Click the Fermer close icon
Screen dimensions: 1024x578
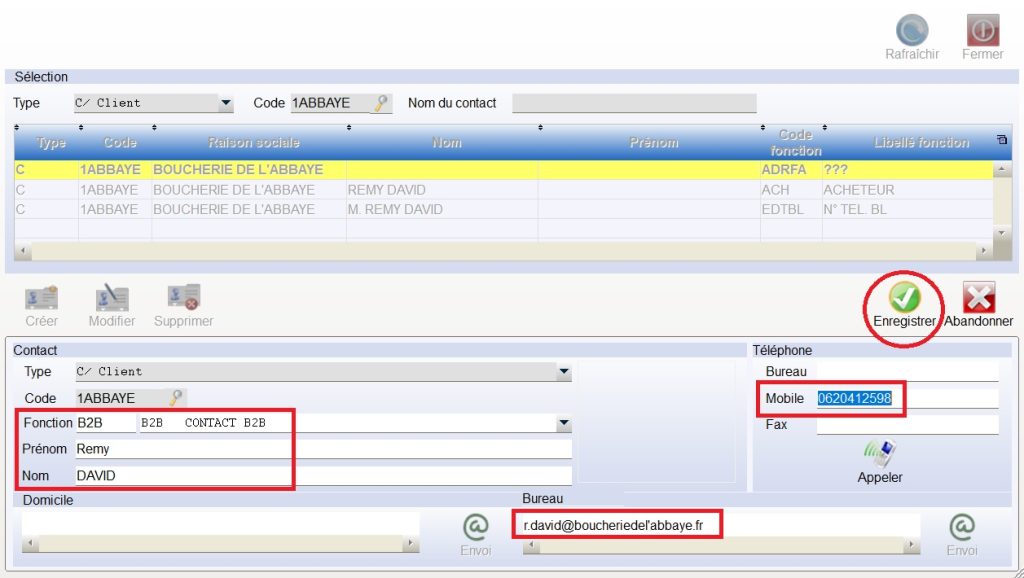982,30
